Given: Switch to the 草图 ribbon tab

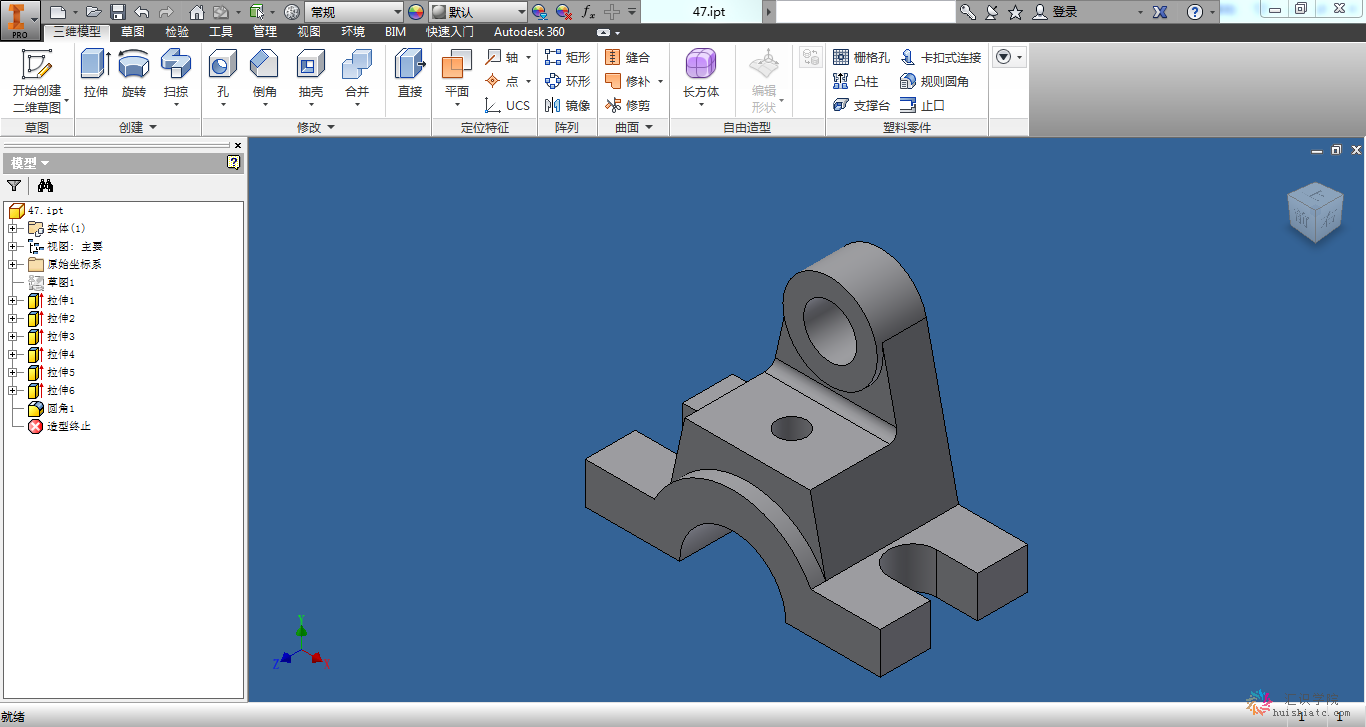Looking at the screenshot, I should click(133, 32).
